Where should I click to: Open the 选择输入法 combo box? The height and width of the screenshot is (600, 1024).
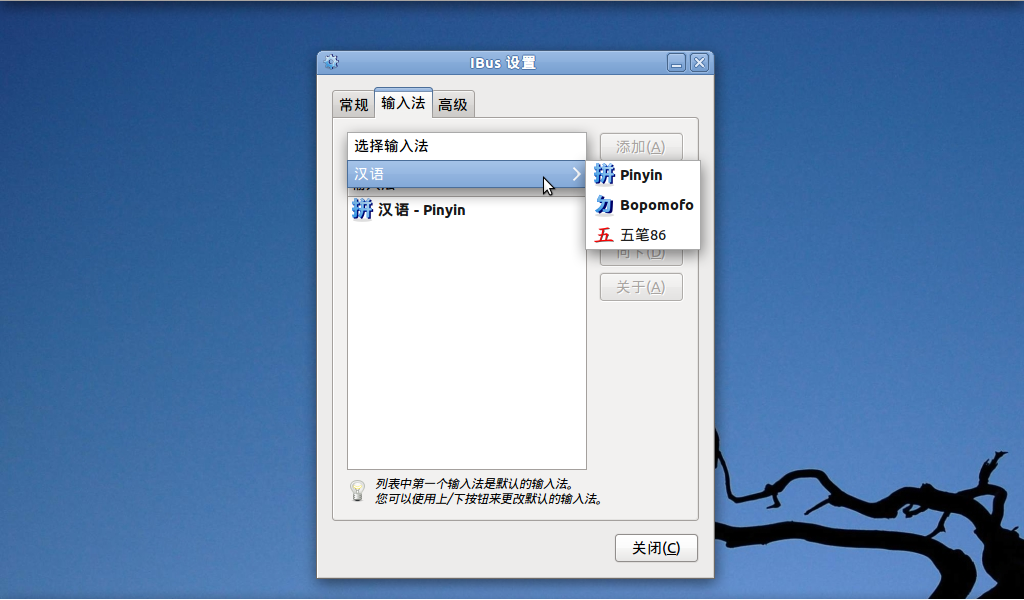pyautogui.click(x=466, y=146)
